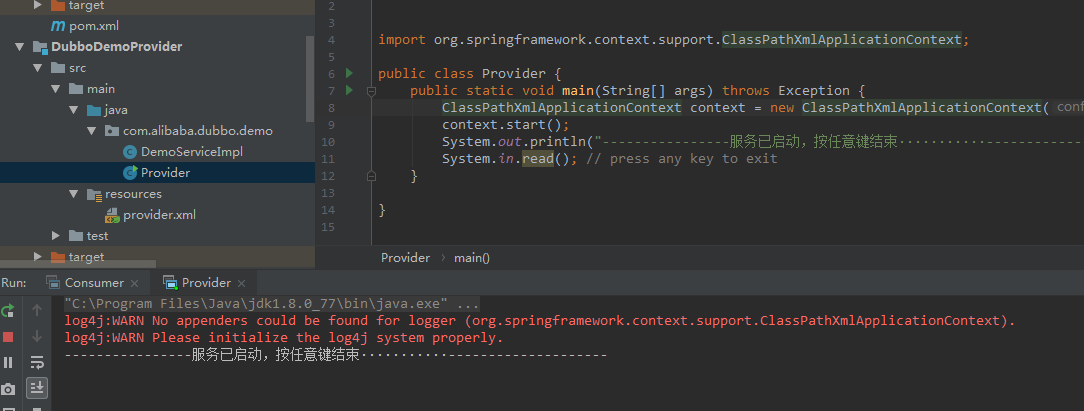Stop the running process with red square

[x=8, y=337]
